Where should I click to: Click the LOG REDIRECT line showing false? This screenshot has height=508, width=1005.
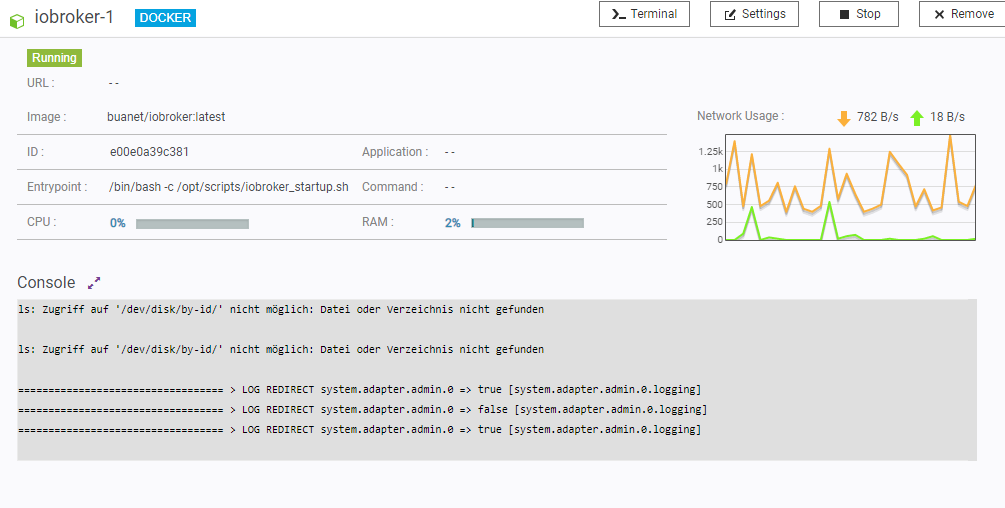click(x=362, y=409)
